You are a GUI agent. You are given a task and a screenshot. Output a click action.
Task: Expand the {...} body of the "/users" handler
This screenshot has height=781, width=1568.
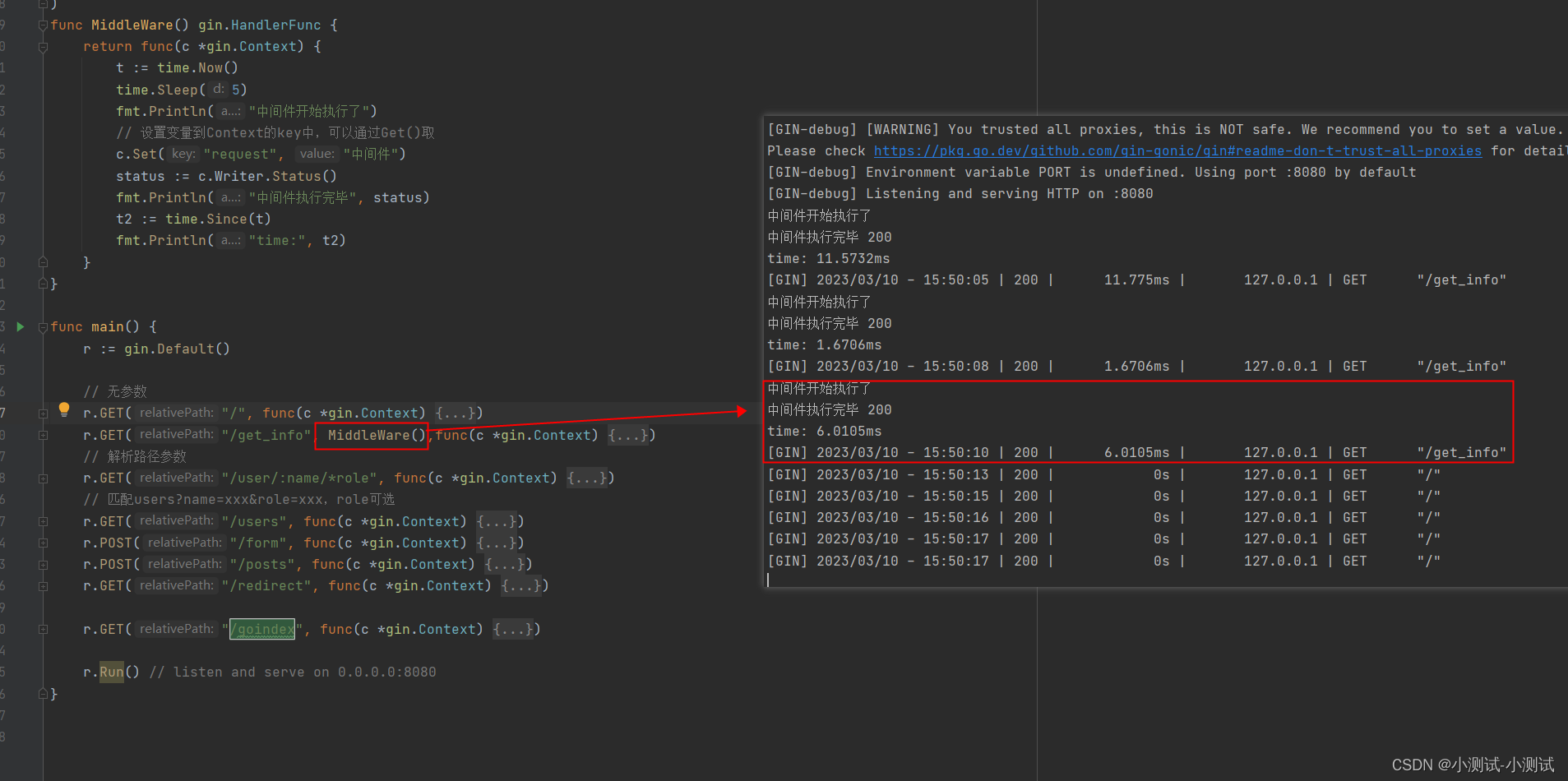[497, 521]
